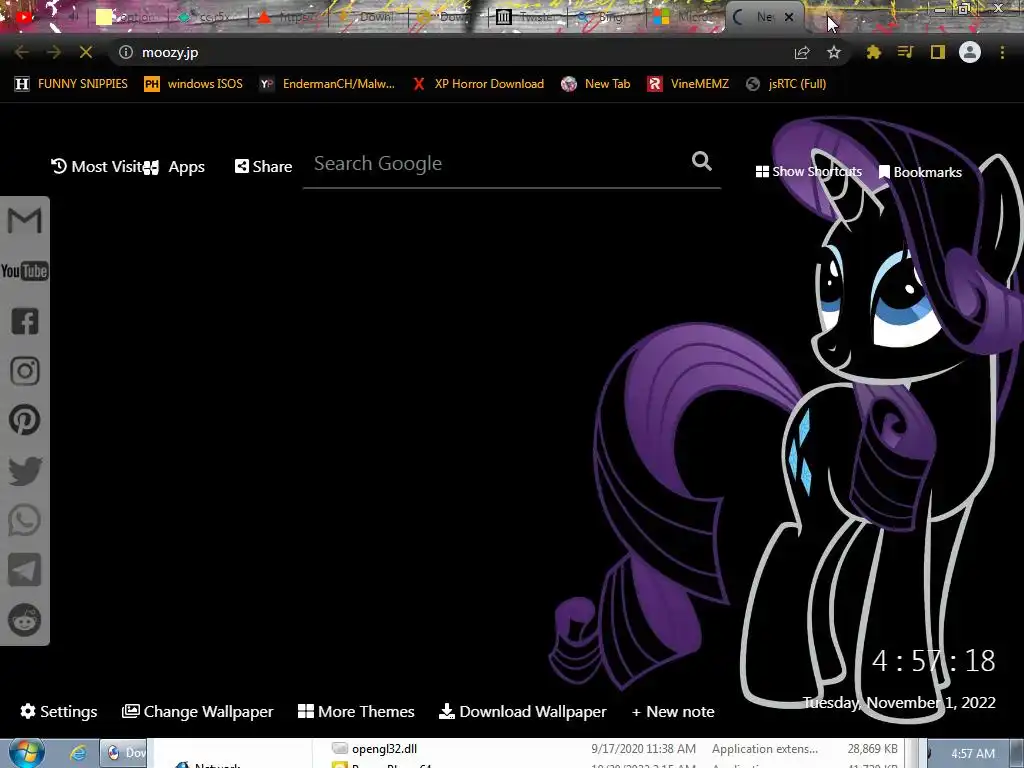Open EndermanCH/Malw... bookmark
This screenshot has width=1024, height=768.
pos(327,84)
